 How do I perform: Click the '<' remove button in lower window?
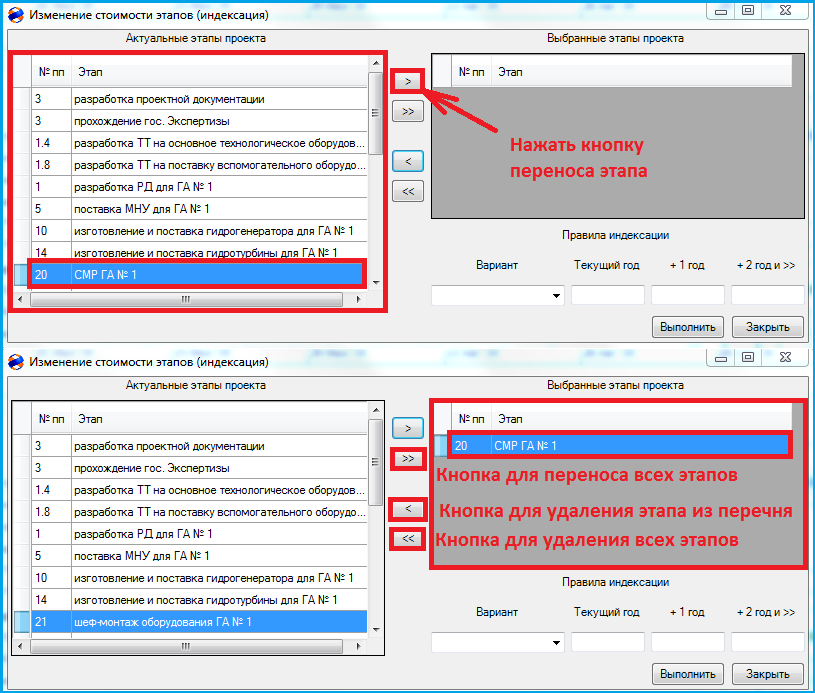click(408, 509)
